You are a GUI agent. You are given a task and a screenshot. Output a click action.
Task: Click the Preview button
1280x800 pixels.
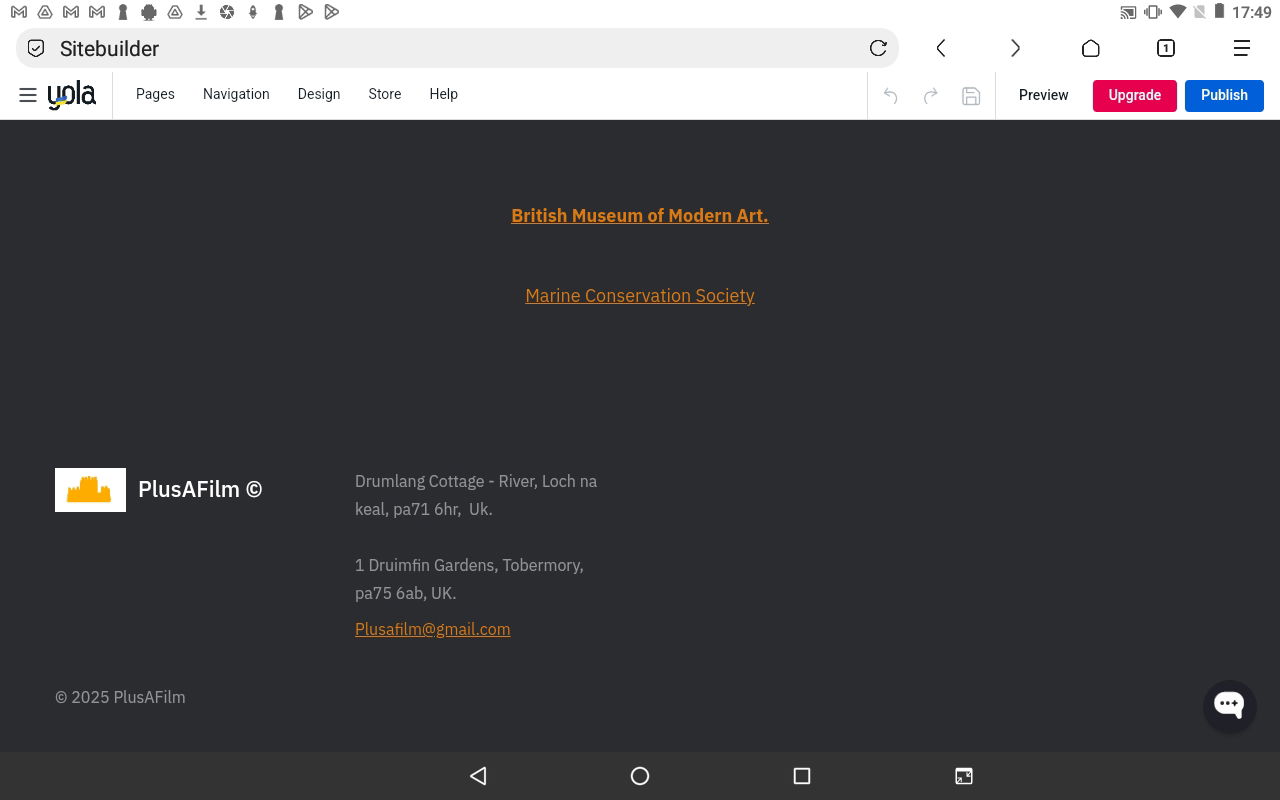click(1044, 95)
